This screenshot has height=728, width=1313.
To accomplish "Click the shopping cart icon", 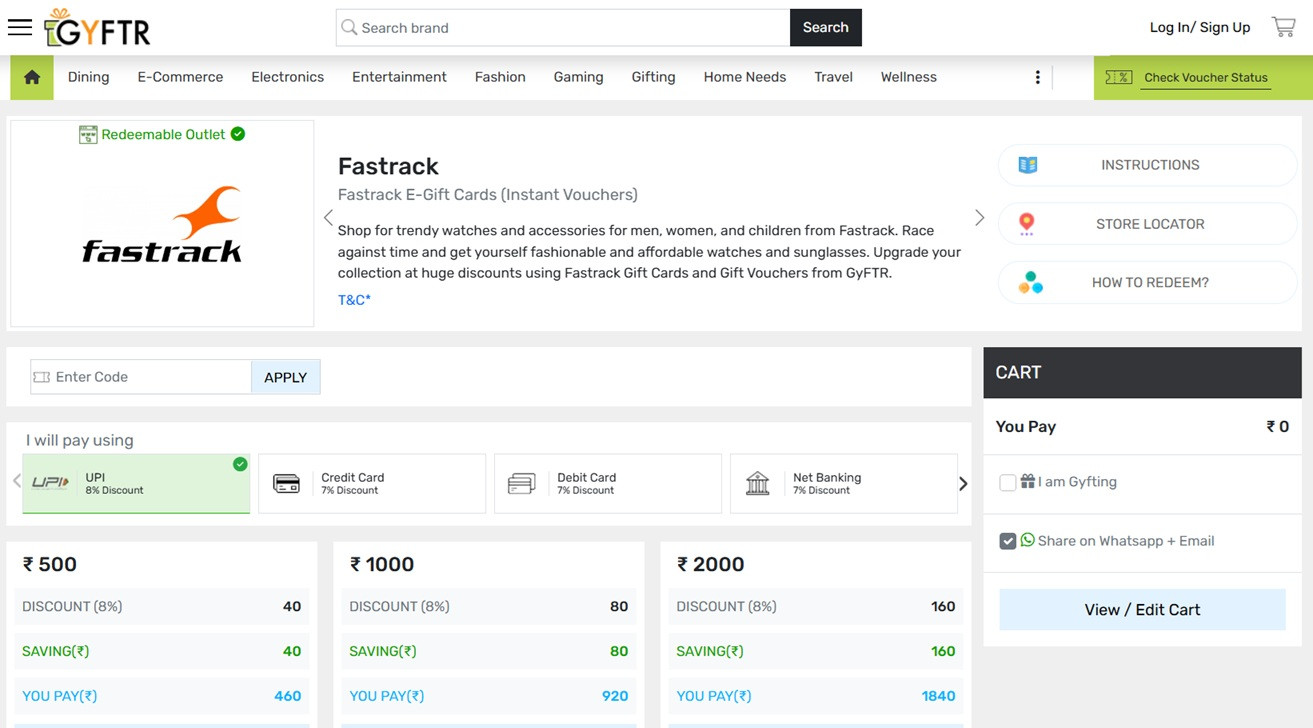I will pos(1283,27).
